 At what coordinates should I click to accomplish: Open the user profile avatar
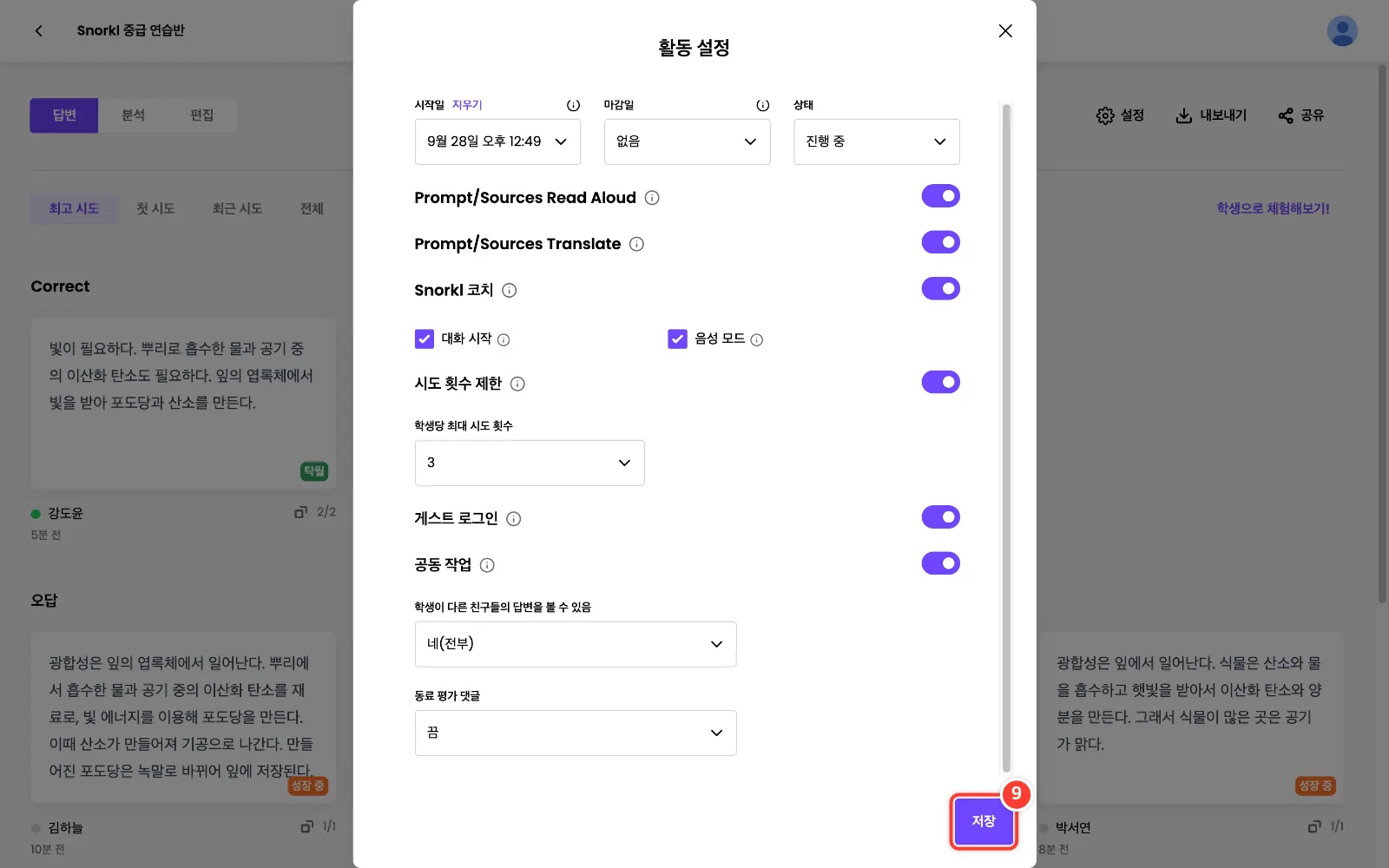click(x=1342, y=31)
